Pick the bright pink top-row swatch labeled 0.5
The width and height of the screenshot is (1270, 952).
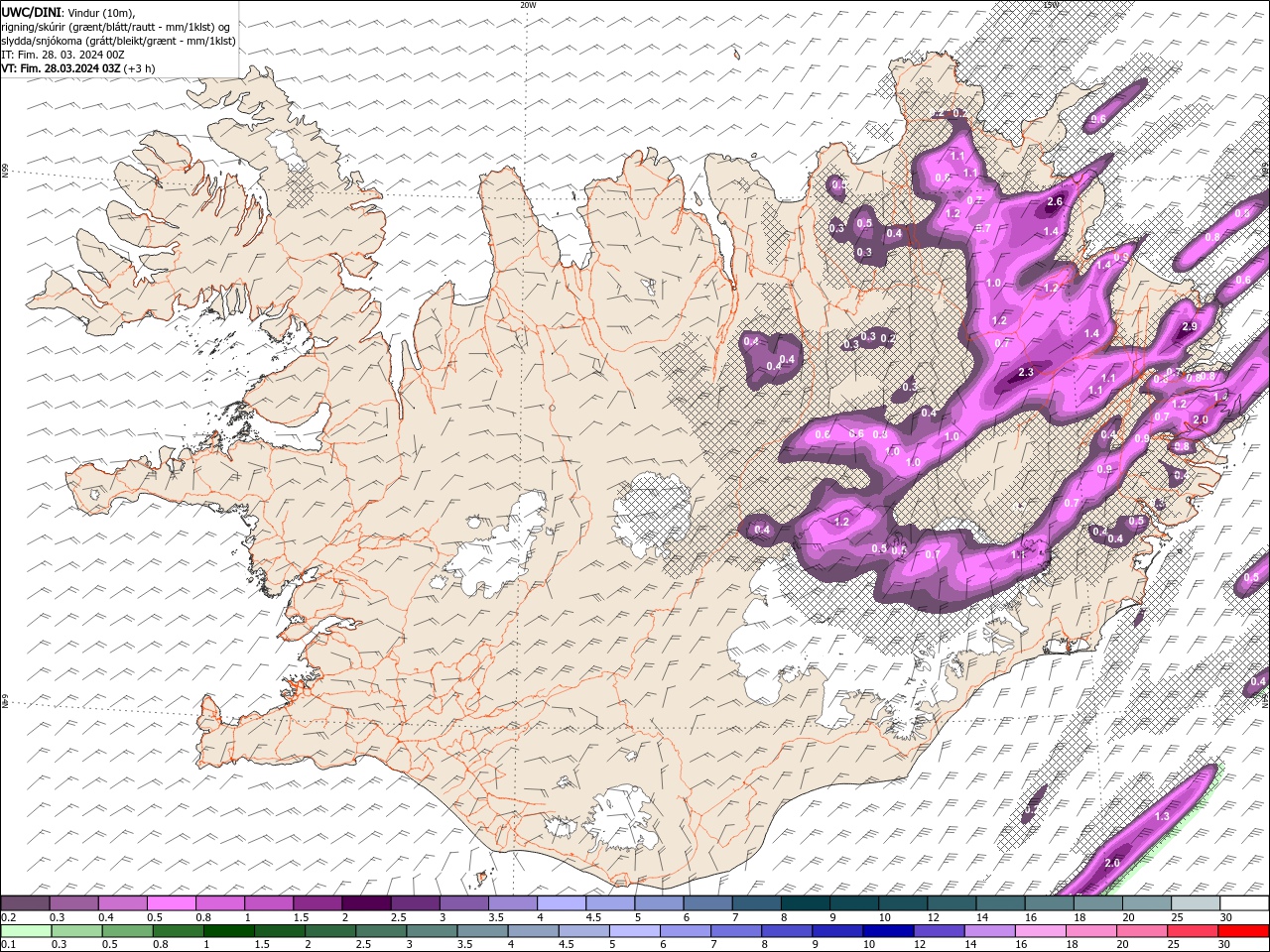click(171, 903)
